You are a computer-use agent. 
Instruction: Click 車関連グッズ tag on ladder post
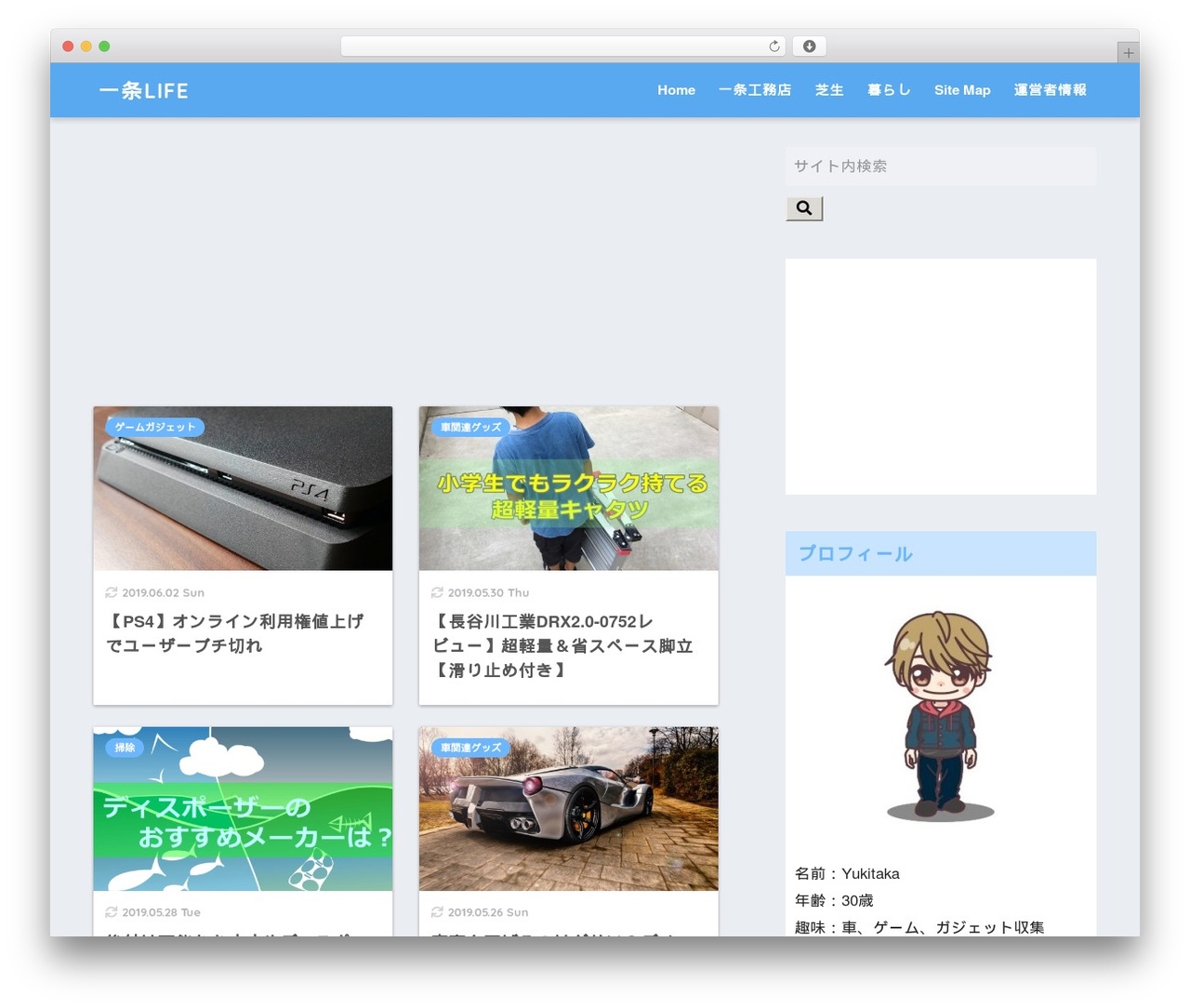(x=470, y=427)
